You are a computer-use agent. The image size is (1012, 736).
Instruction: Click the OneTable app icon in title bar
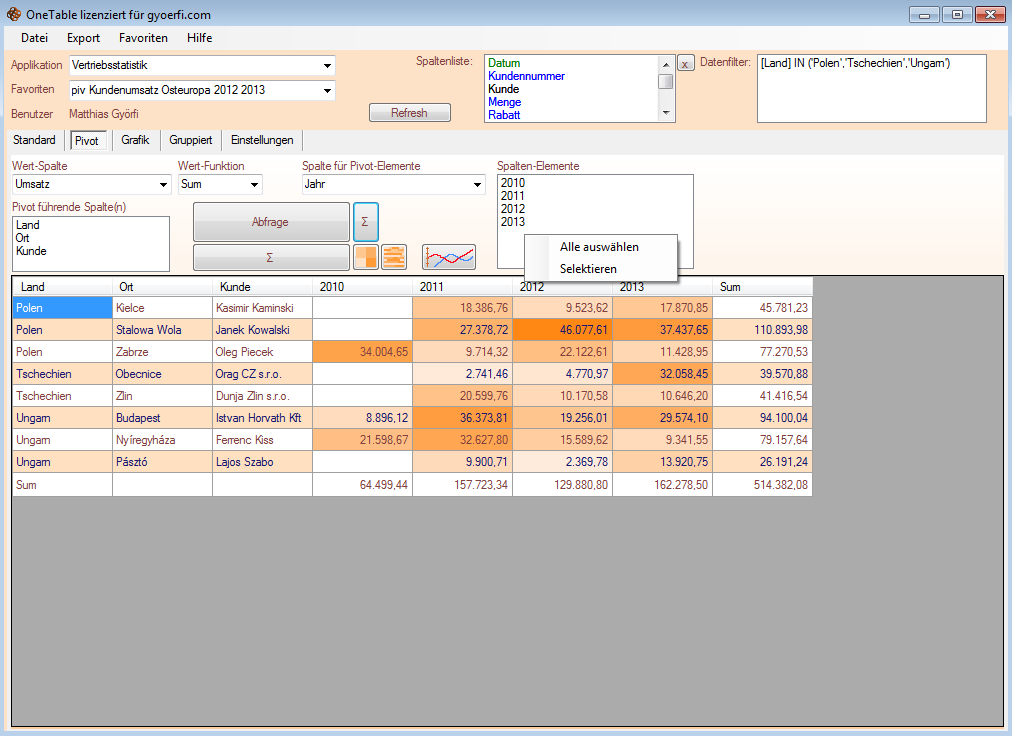click(14, 15)
